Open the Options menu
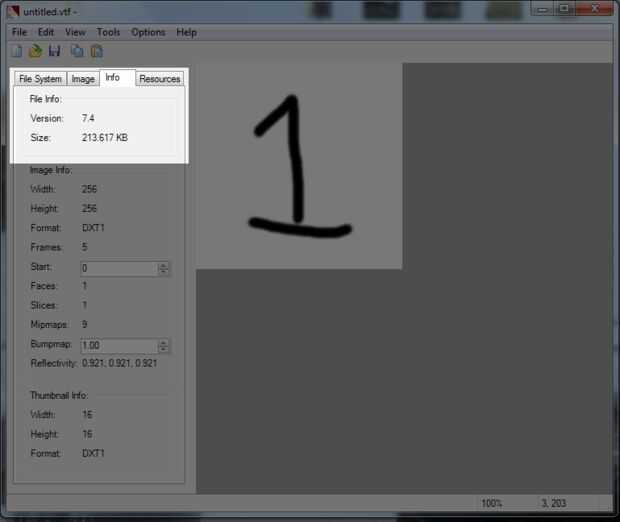The width and height of the screenshot is (620, 522). 148,32
